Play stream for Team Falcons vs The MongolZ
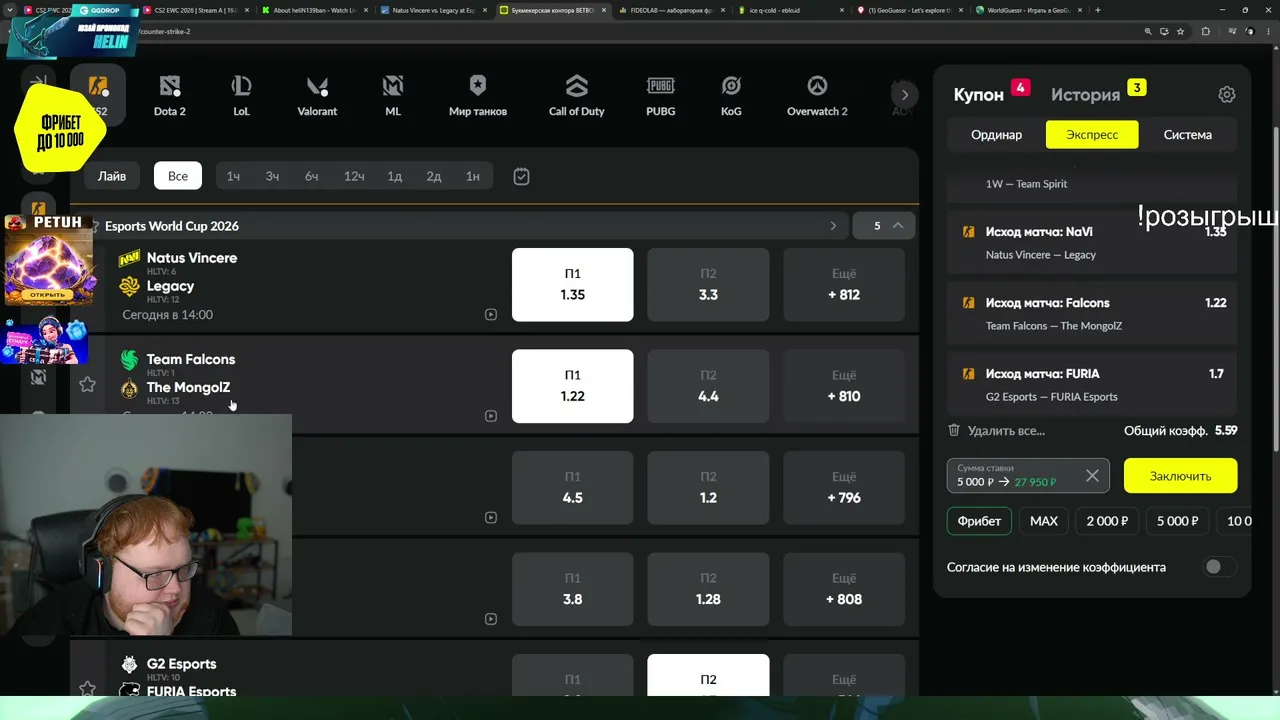Screen dimensions: 1280x720 point(490,416)
